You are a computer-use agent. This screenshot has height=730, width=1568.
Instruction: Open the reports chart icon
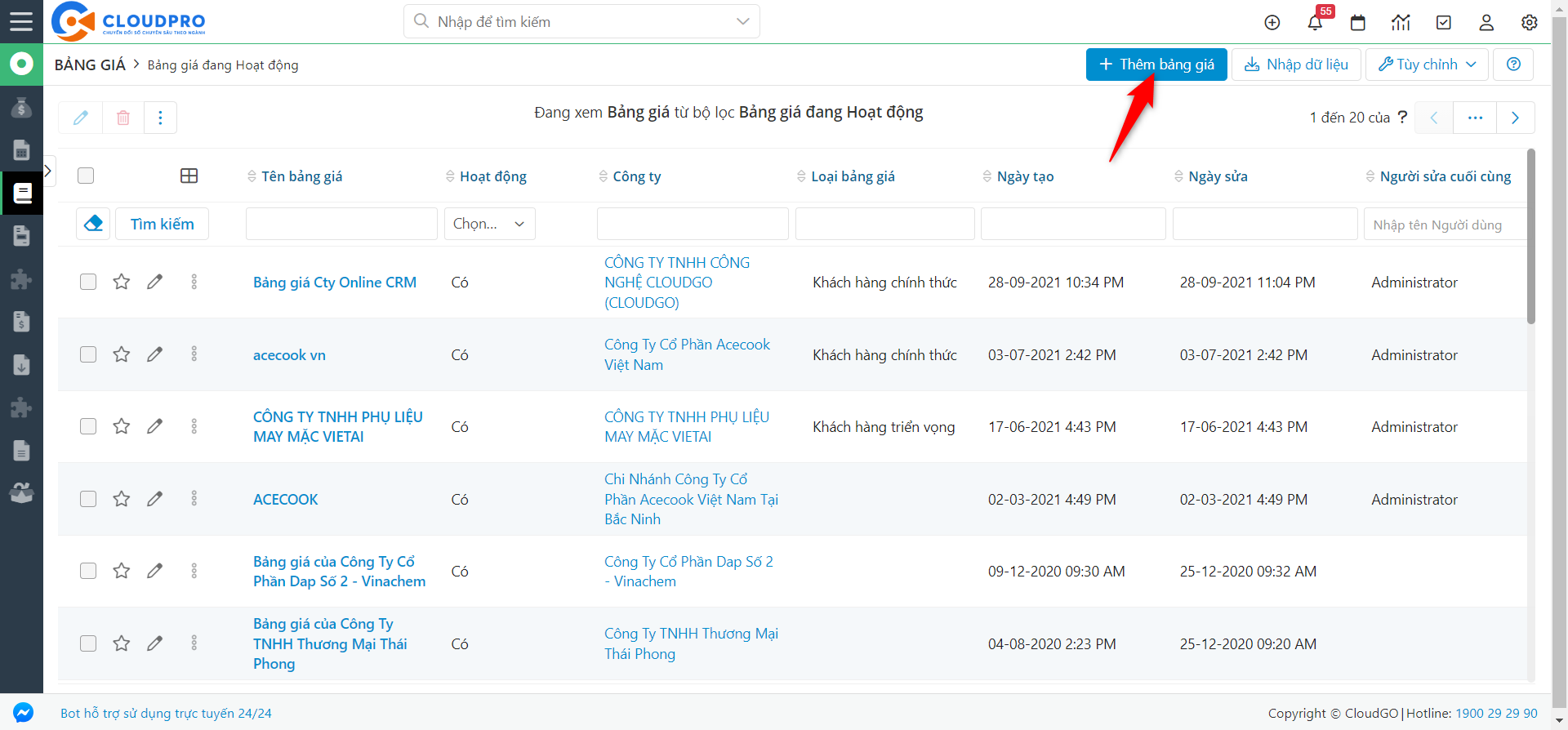click(x=1401, y=22)
